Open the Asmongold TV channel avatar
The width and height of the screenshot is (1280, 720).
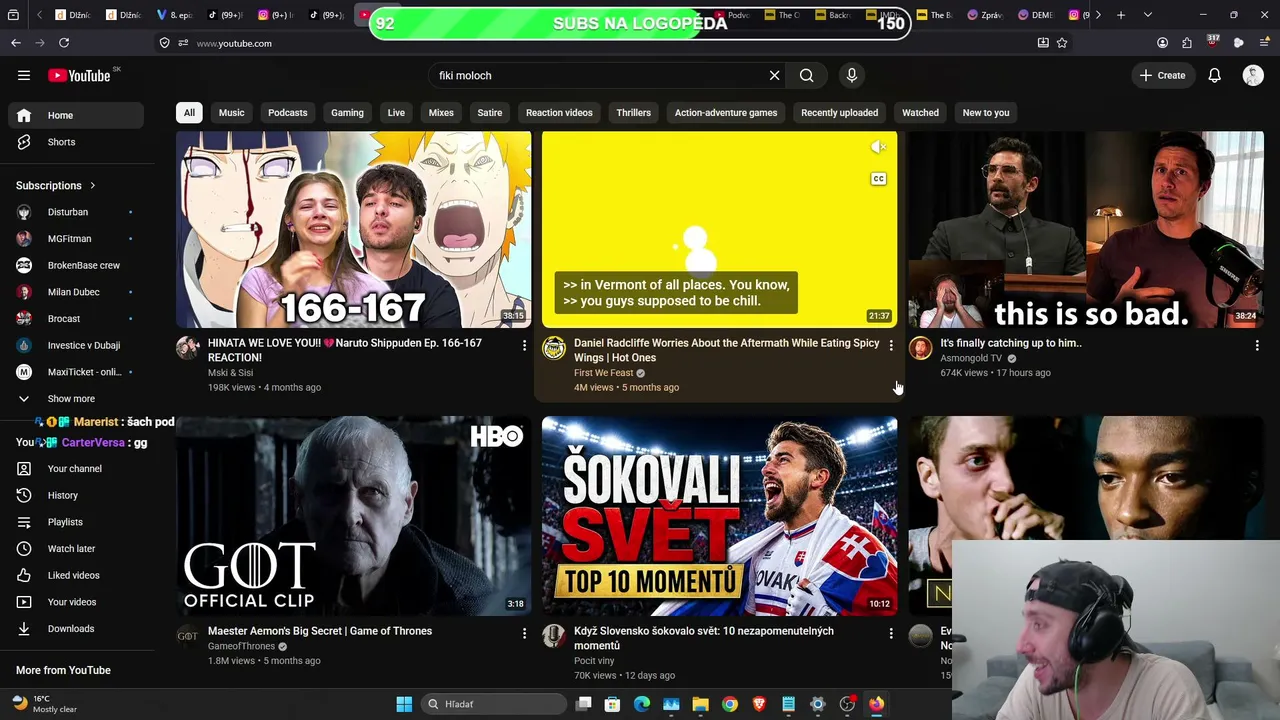[x=920, y=348]
